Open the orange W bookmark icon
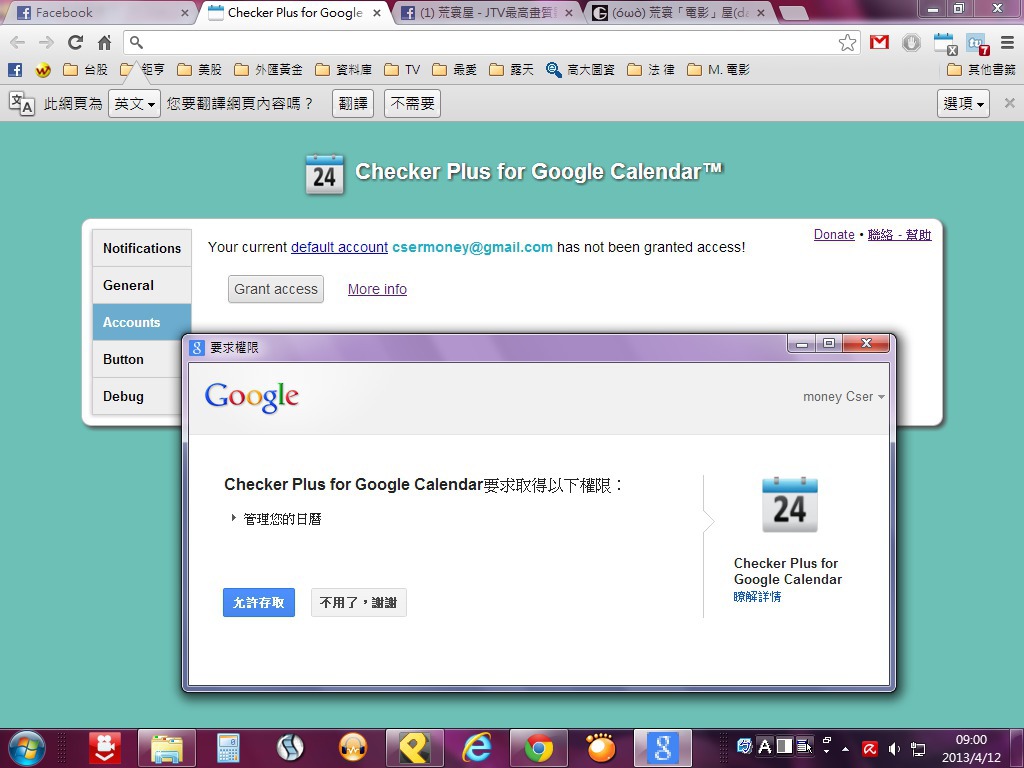 tap(43, 70)
